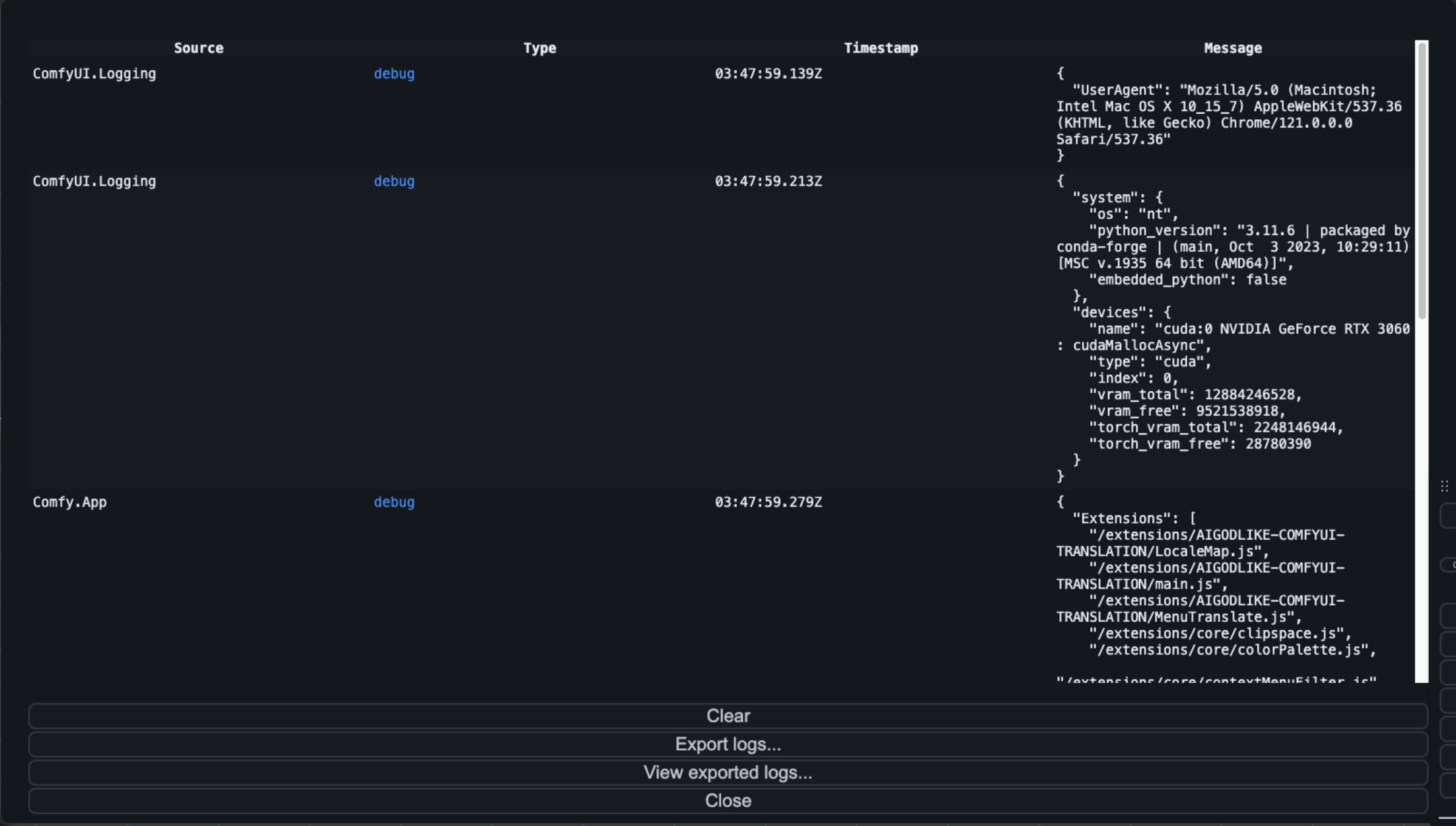Click the "os": "nt" line
The image size is (1456, 826).
tap(1133, 214)
